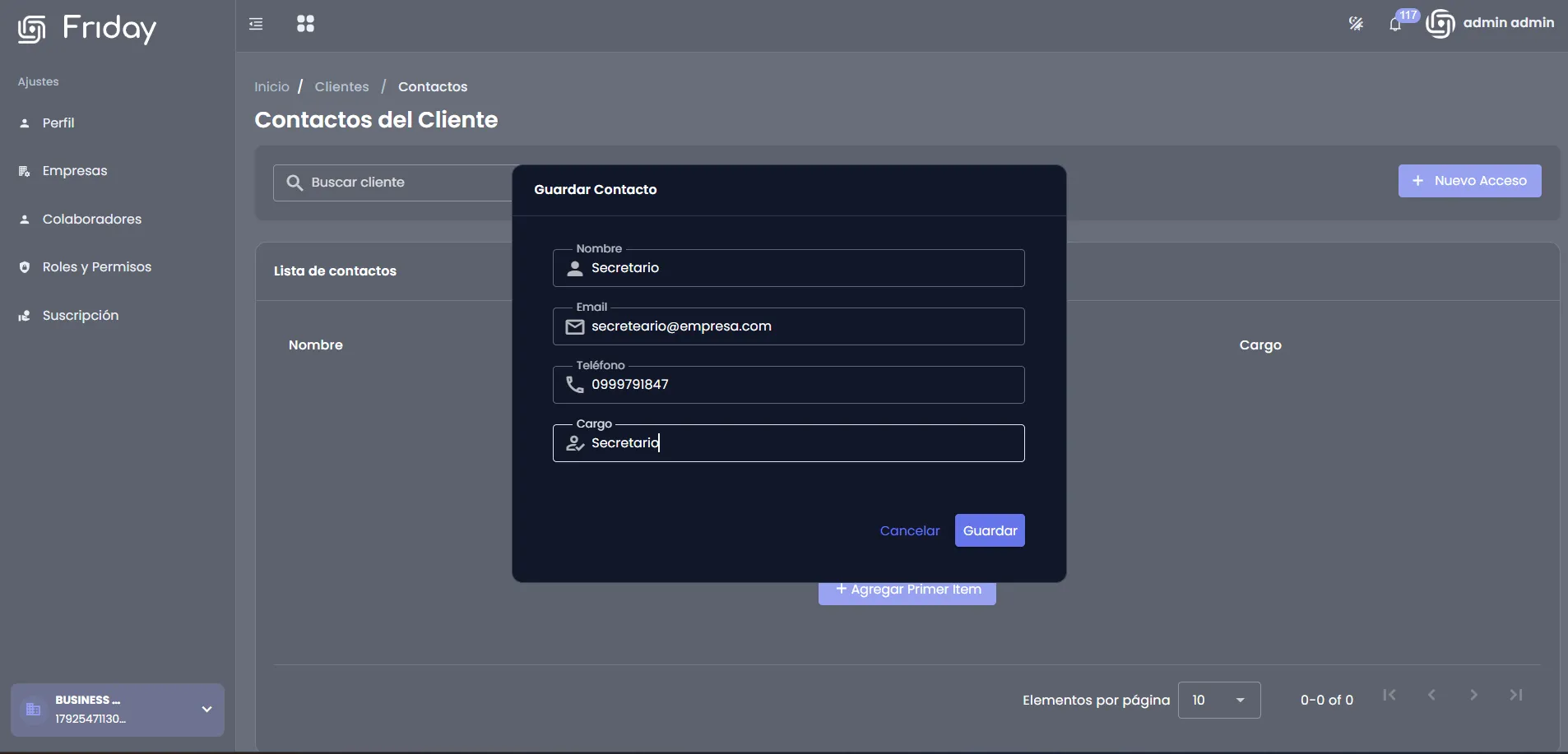Click the admin admin username
Screen dimensions: 1568x754
(1509, 23)
